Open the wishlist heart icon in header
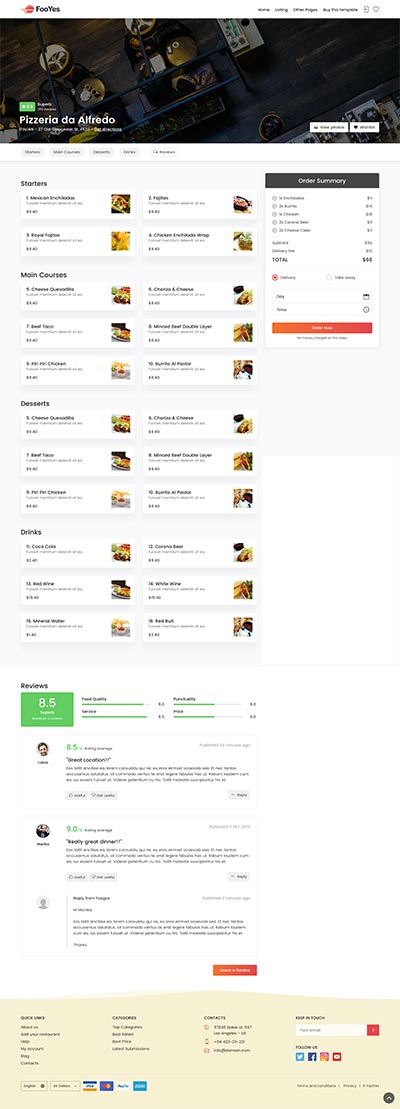The image size is (400, 1109). [x=376, y=9]
